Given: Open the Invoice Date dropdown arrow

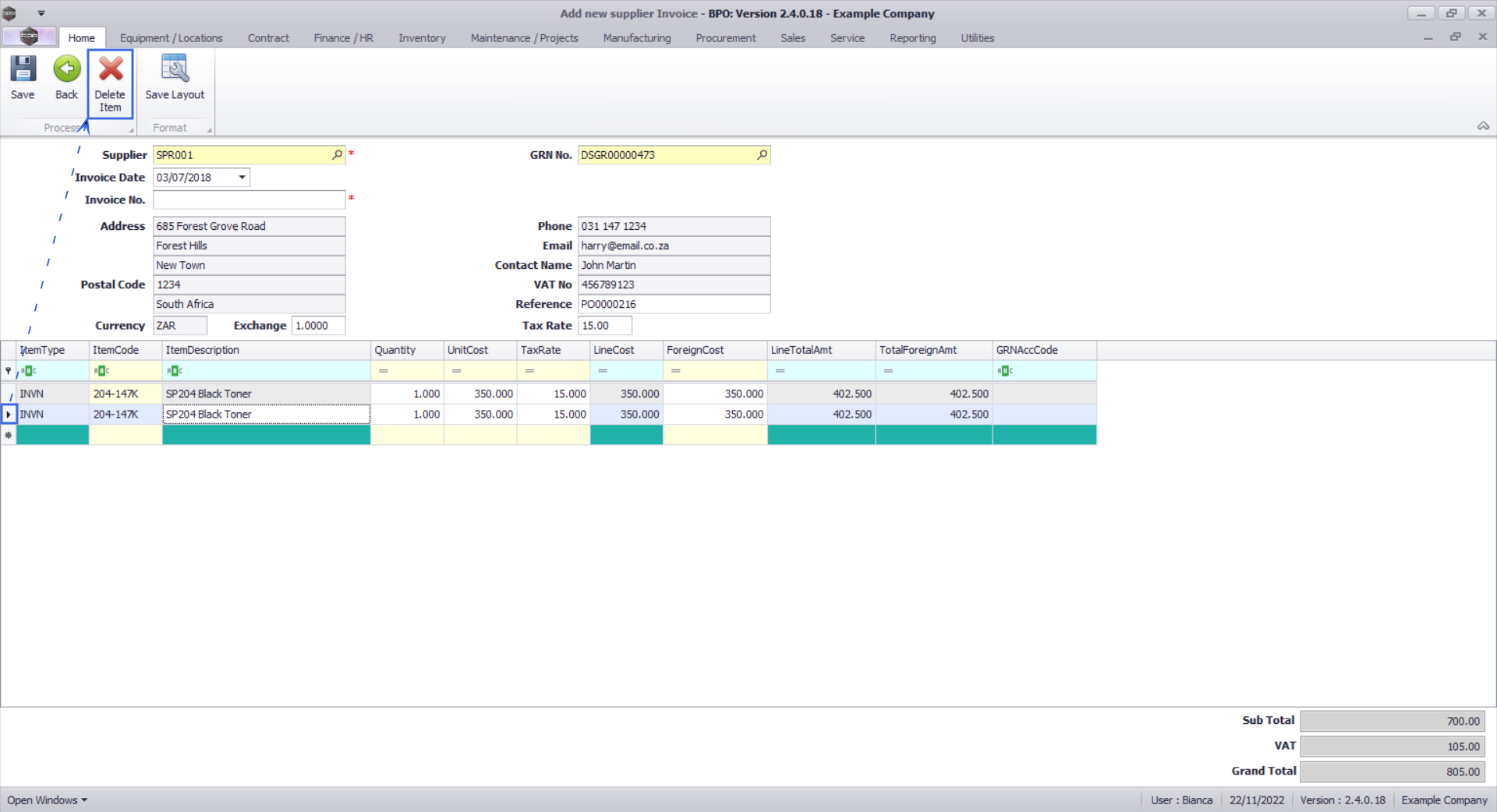Looking at the screenshot, I should (x=242, y=178).
